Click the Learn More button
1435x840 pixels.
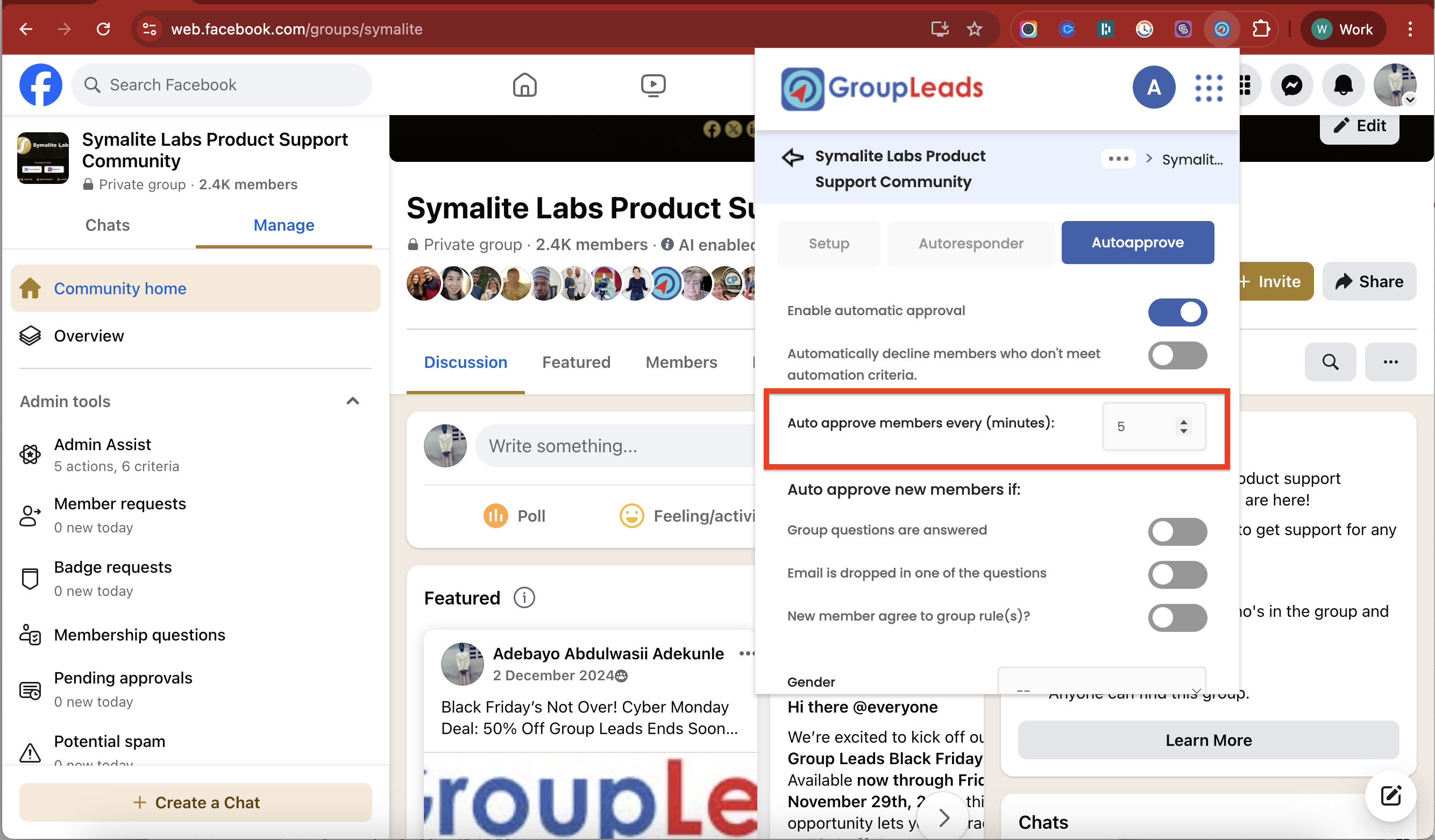pos(1208,740)
